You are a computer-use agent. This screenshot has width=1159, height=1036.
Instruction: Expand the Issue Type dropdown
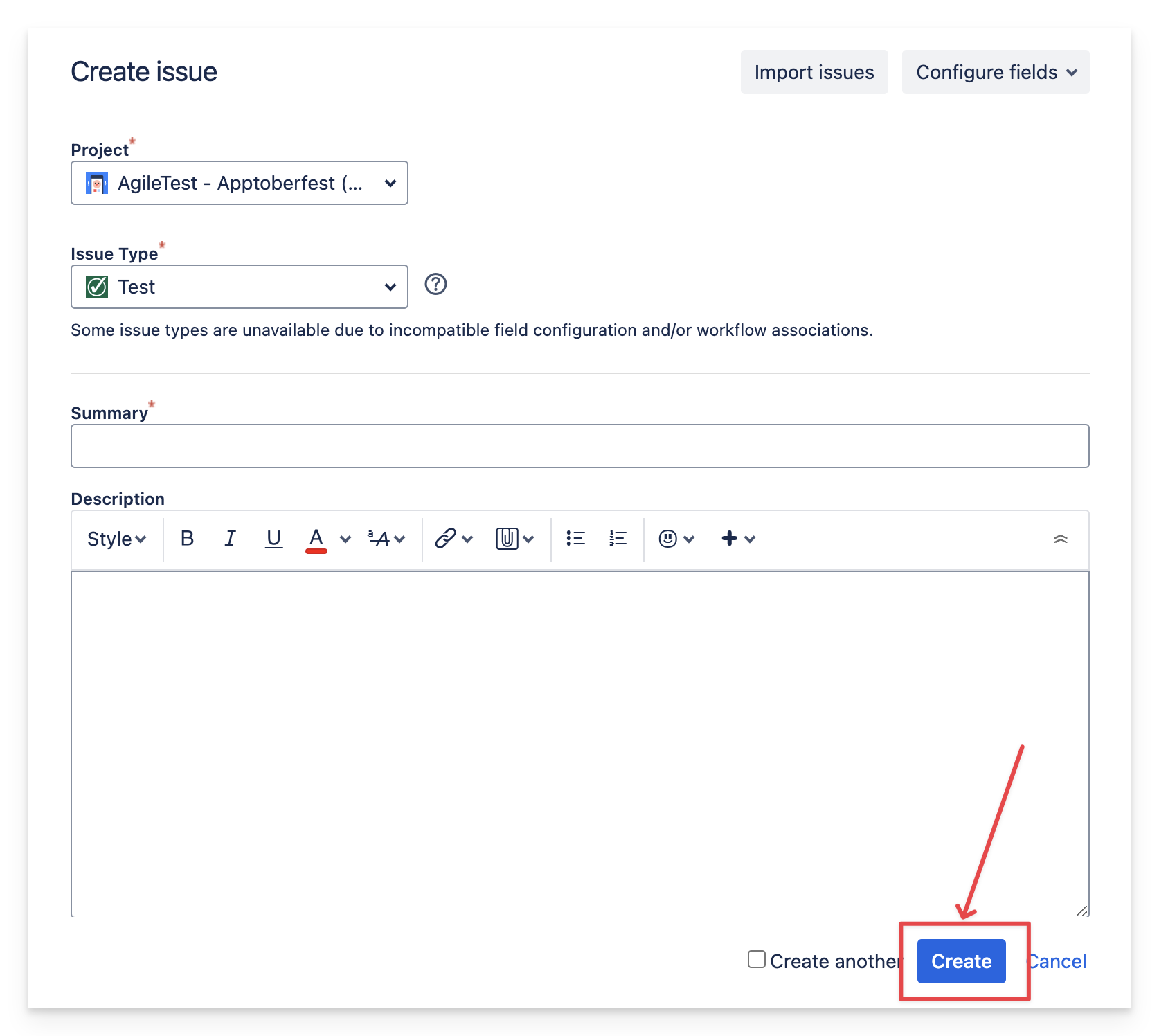[x=240, y=287]
